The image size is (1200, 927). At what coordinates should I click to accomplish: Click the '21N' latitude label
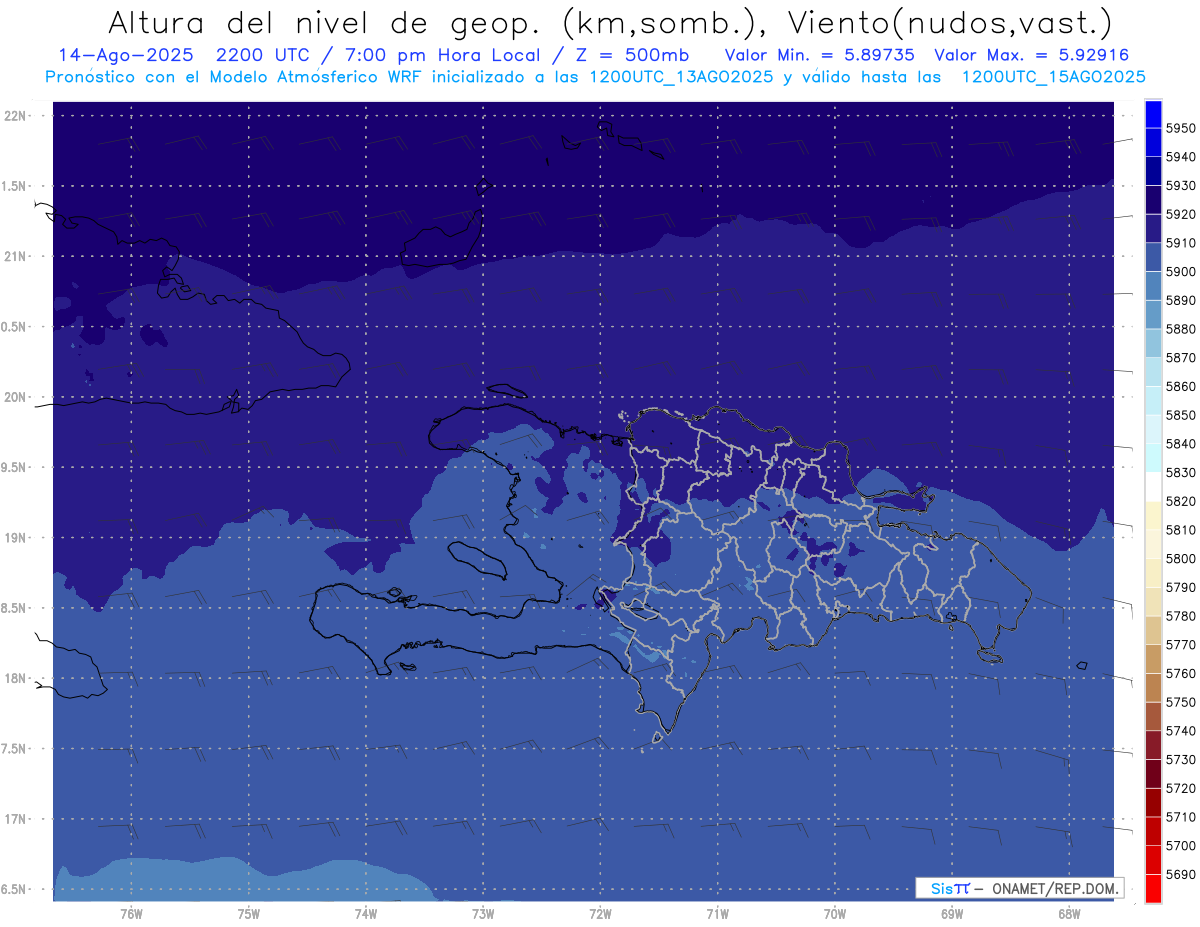[x=16, y=256]
